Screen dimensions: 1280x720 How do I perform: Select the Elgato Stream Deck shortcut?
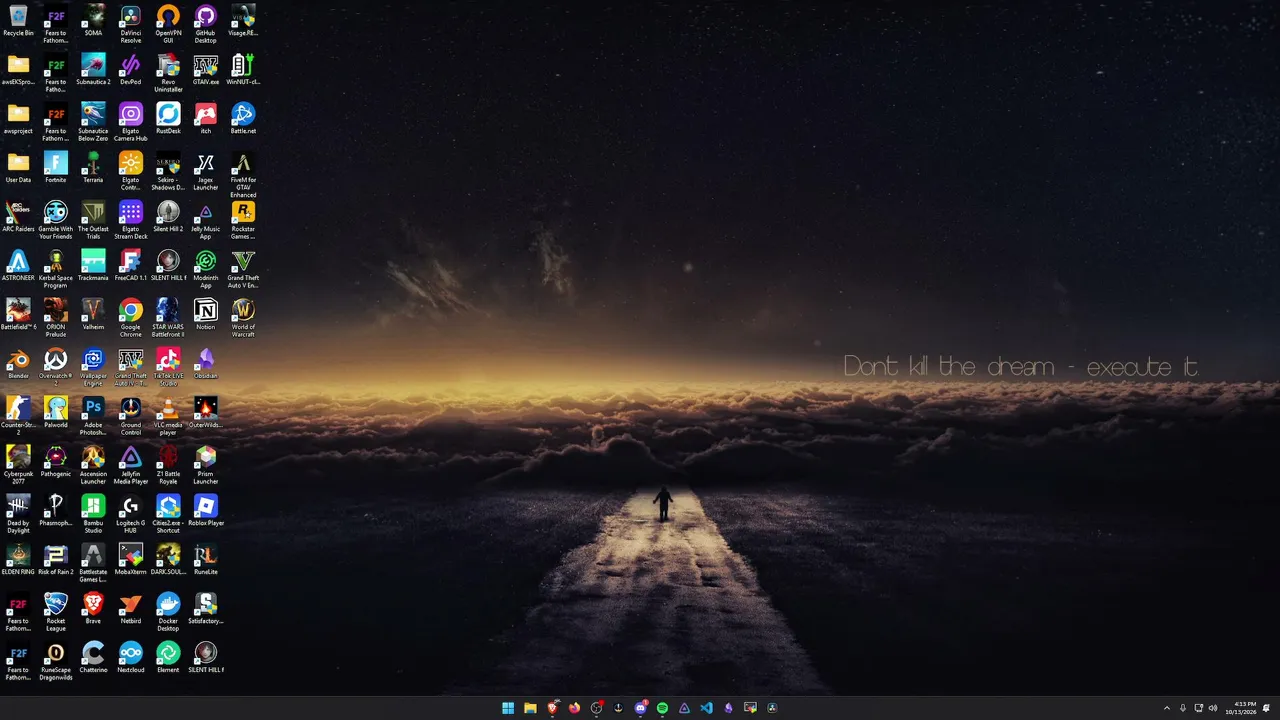131,220
